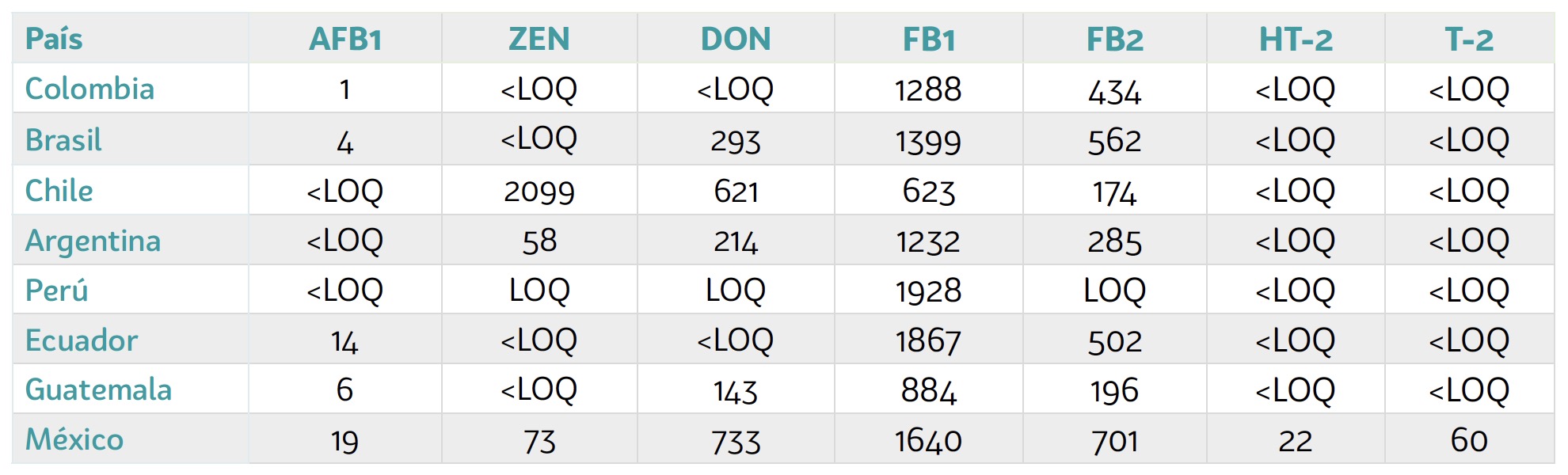Screen dimensions: 1568x475
Task: Select Perú's FB1 value 1928
Action: tap(929, 291)
